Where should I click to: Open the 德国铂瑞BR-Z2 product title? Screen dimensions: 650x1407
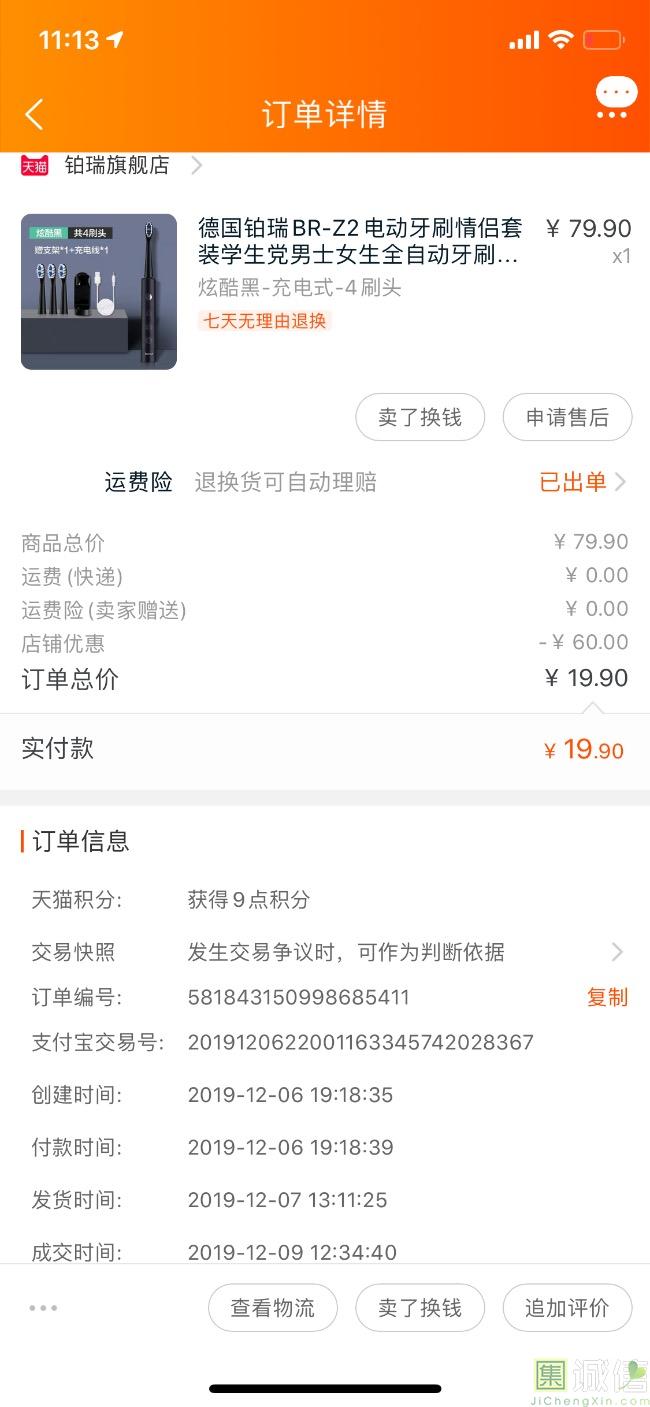(x=360, y=242)
